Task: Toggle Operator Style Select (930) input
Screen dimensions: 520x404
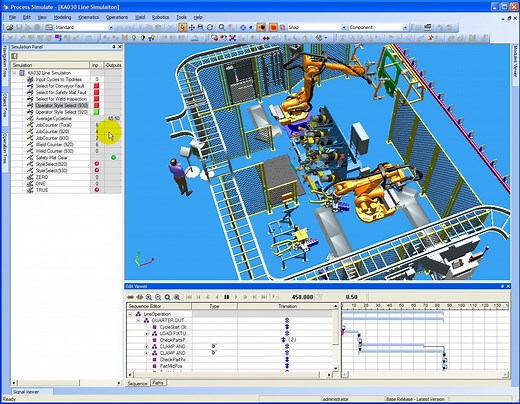Action: pos(97,105)
